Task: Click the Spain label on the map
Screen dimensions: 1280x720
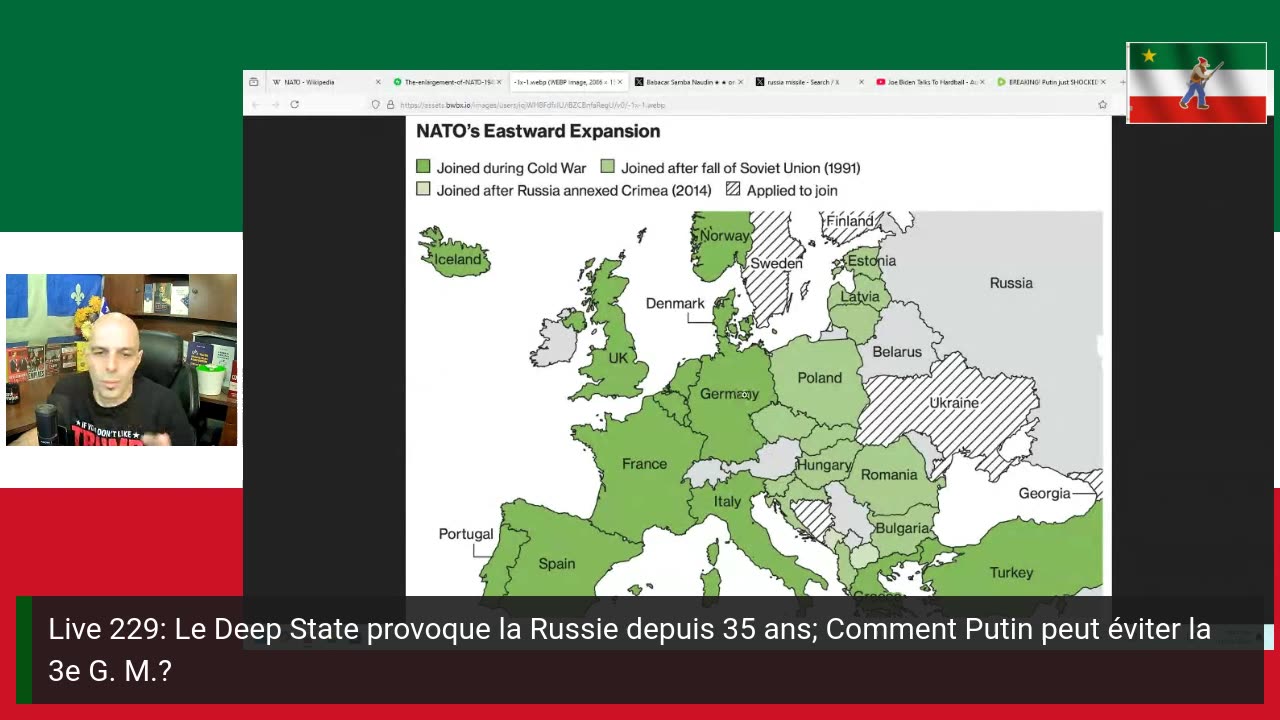Action: coord(557,564)
